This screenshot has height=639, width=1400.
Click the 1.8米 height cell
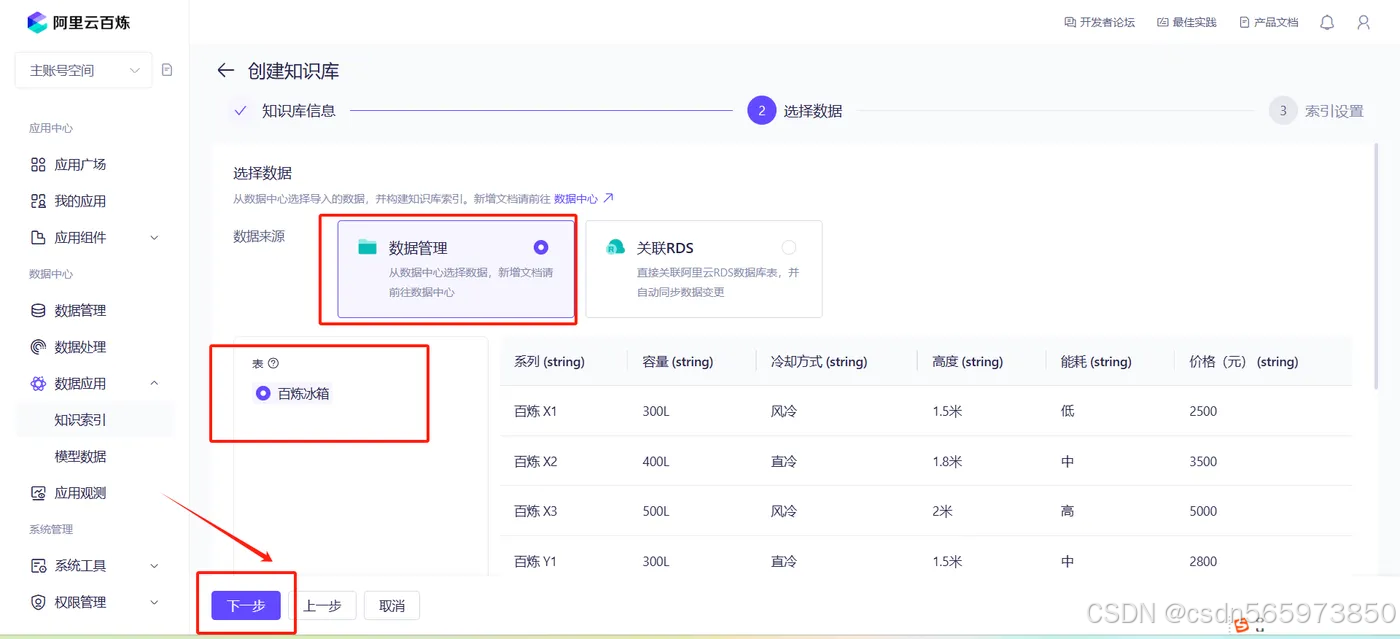click(947, 461)
